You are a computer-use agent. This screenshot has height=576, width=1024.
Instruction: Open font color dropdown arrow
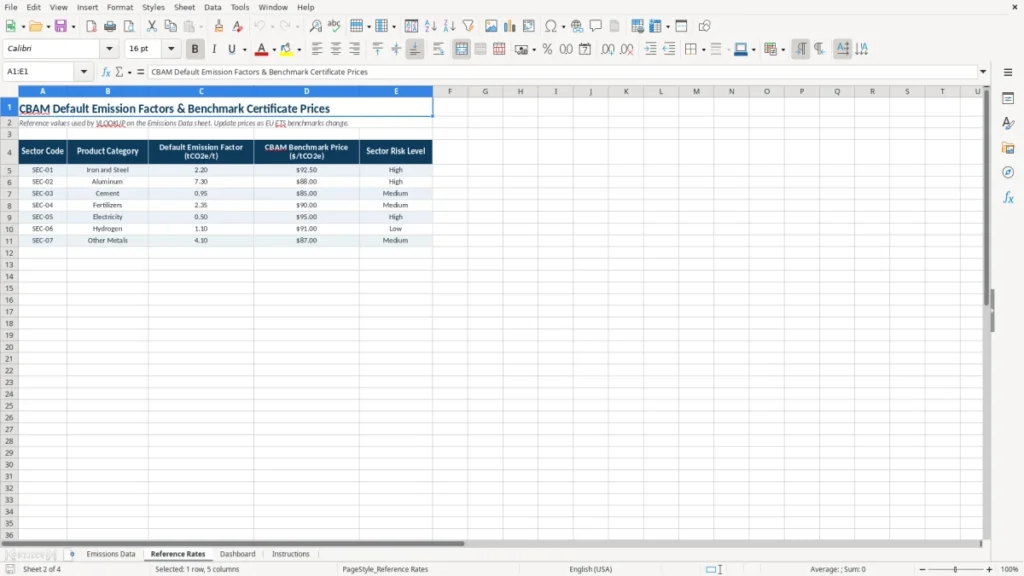pyautogui.click(x=274, y=50)
